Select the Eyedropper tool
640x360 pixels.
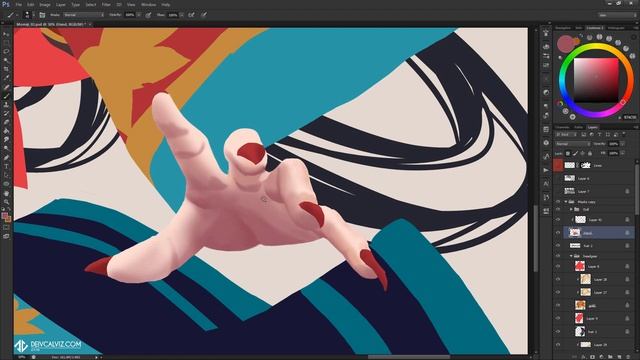(6, 78)
